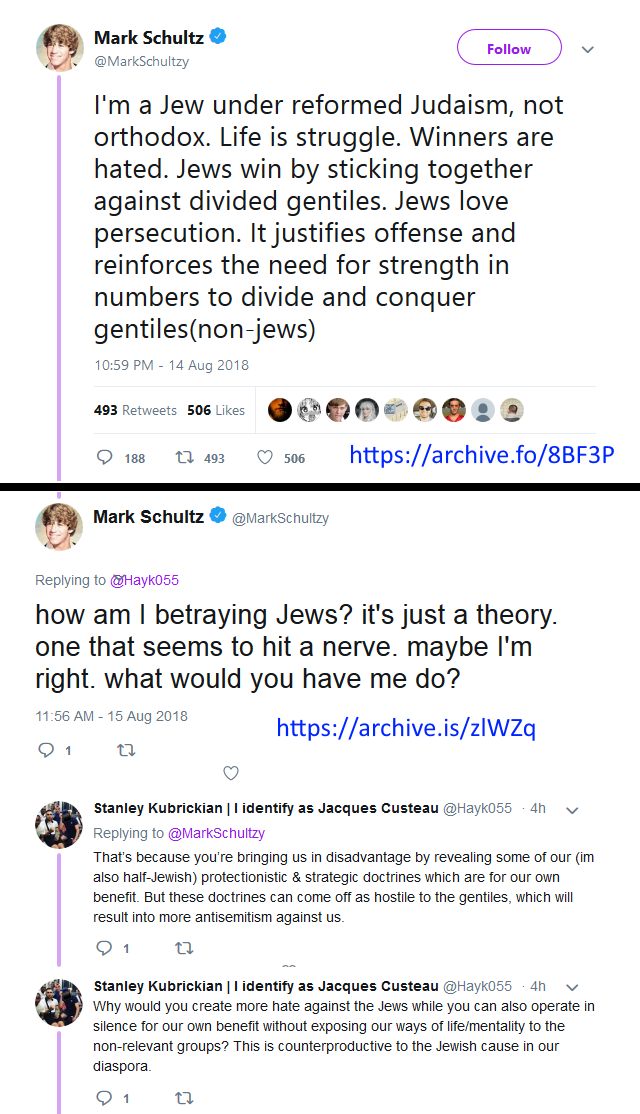
Task: Like the 'how am I betraying Jews' tweet
Action: click(x=231, y=772)
